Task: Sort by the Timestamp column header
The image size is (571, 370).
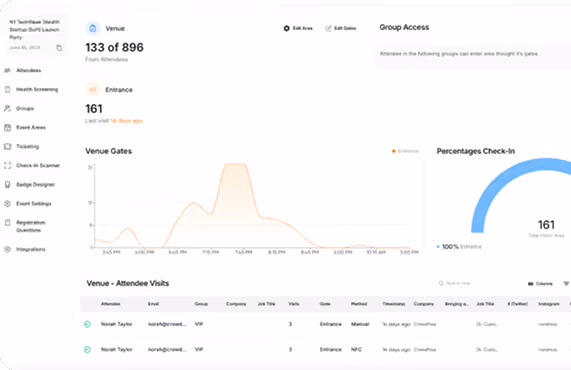Action: pyautogui.click(x=394, y=304)
